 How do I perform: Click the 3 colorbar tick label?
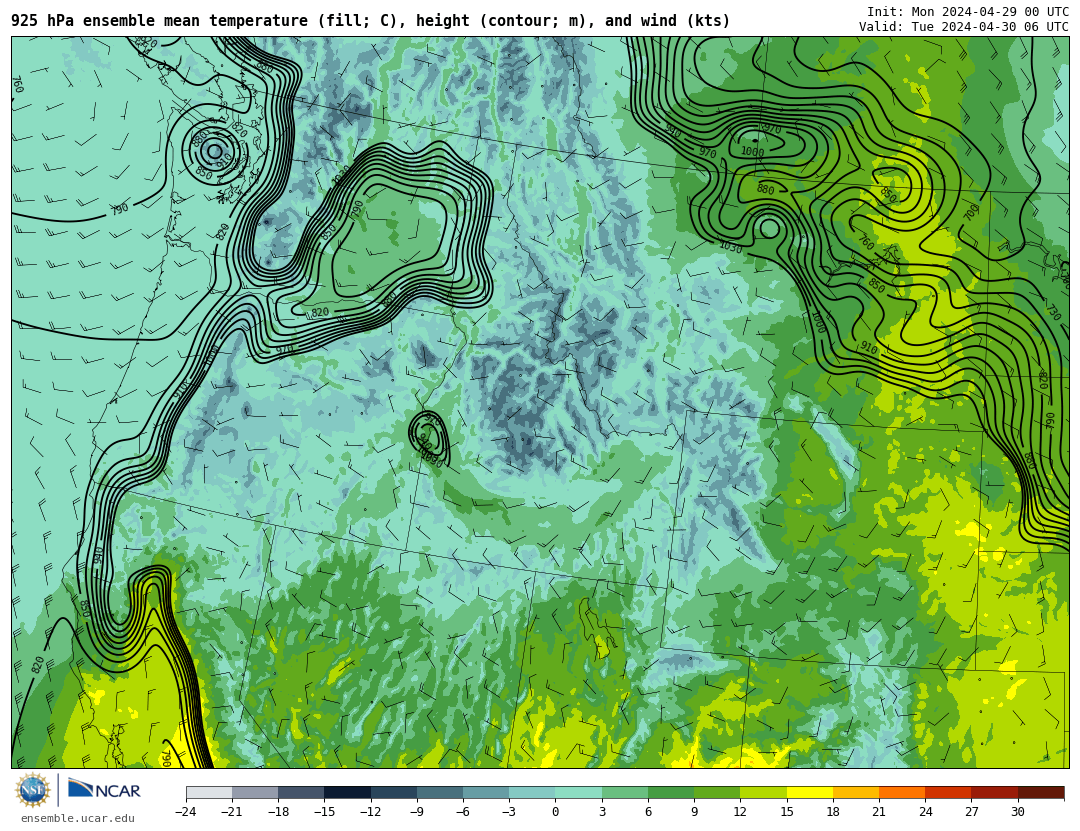(602, 812)
